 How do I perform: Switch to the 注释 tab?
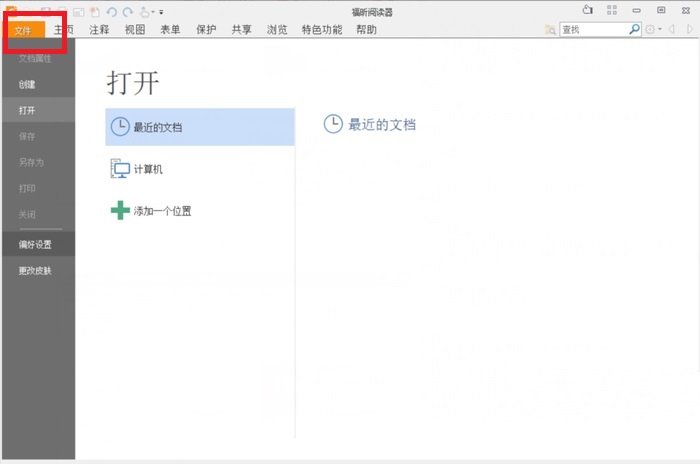[99, 30]
